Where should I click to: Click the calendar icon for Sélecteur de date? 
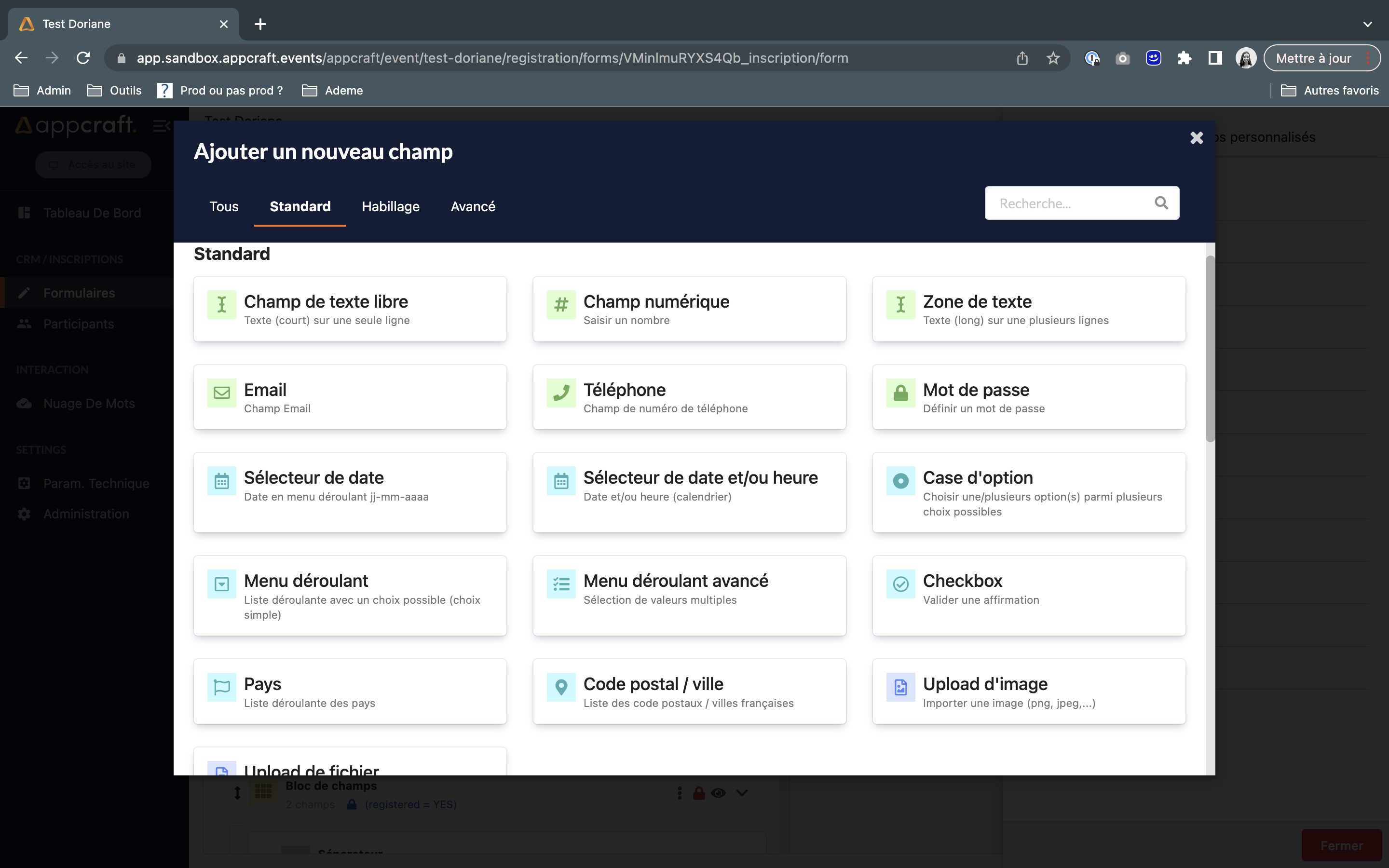[221, 480]
